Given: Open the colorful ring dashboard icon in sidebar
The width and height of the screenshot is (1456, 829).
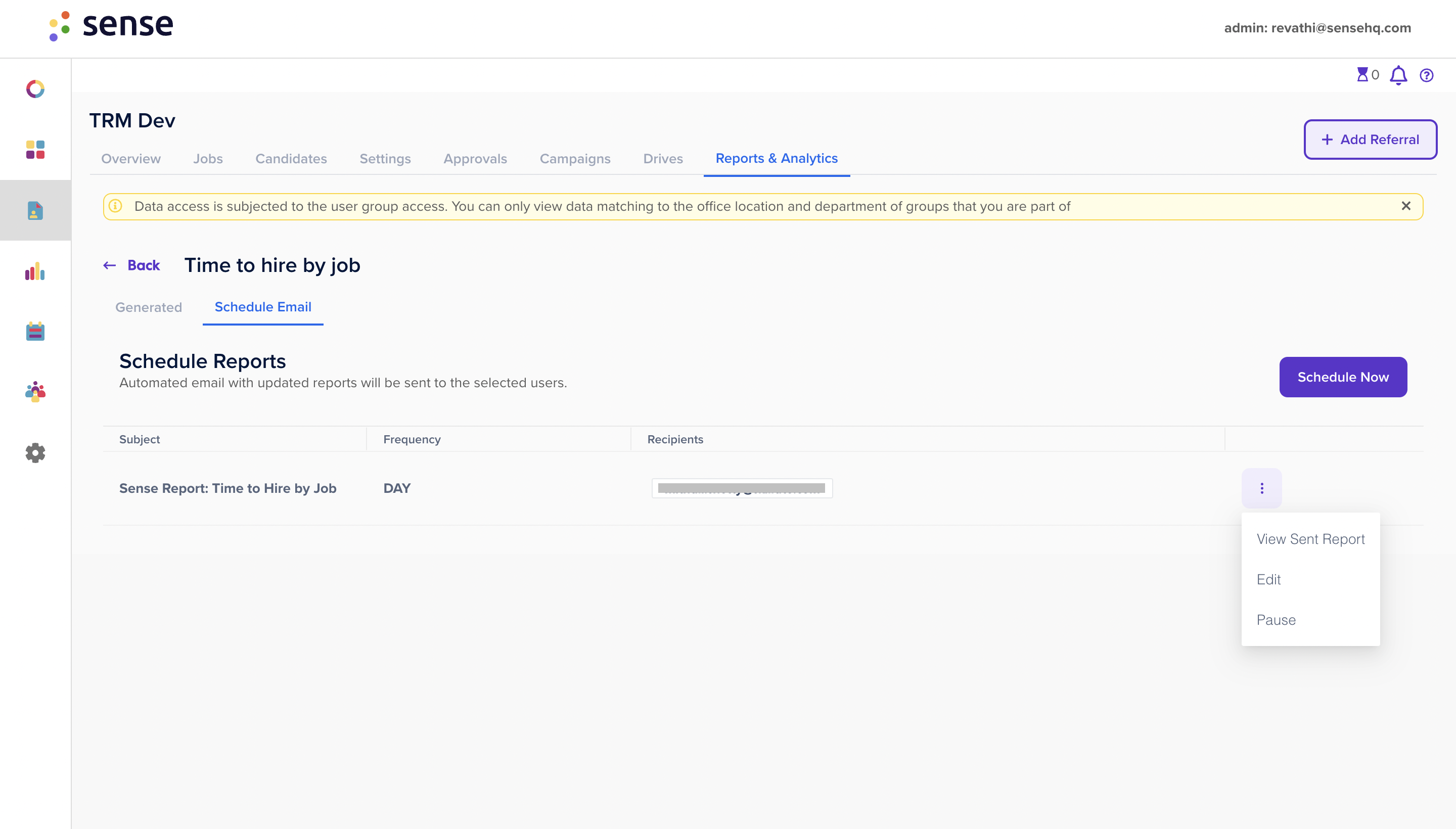Looking at the screenshot, I should [x=35, y=89].
